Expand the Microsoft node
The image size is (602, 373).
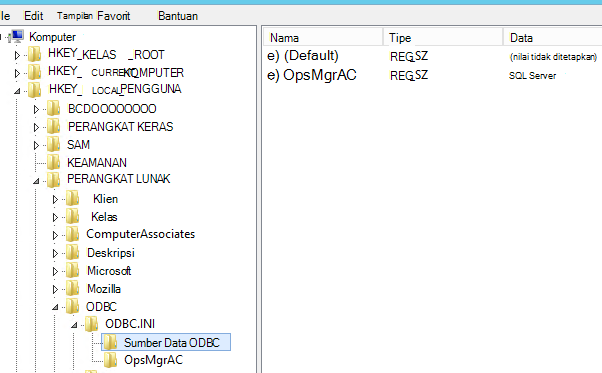point(55,272)
